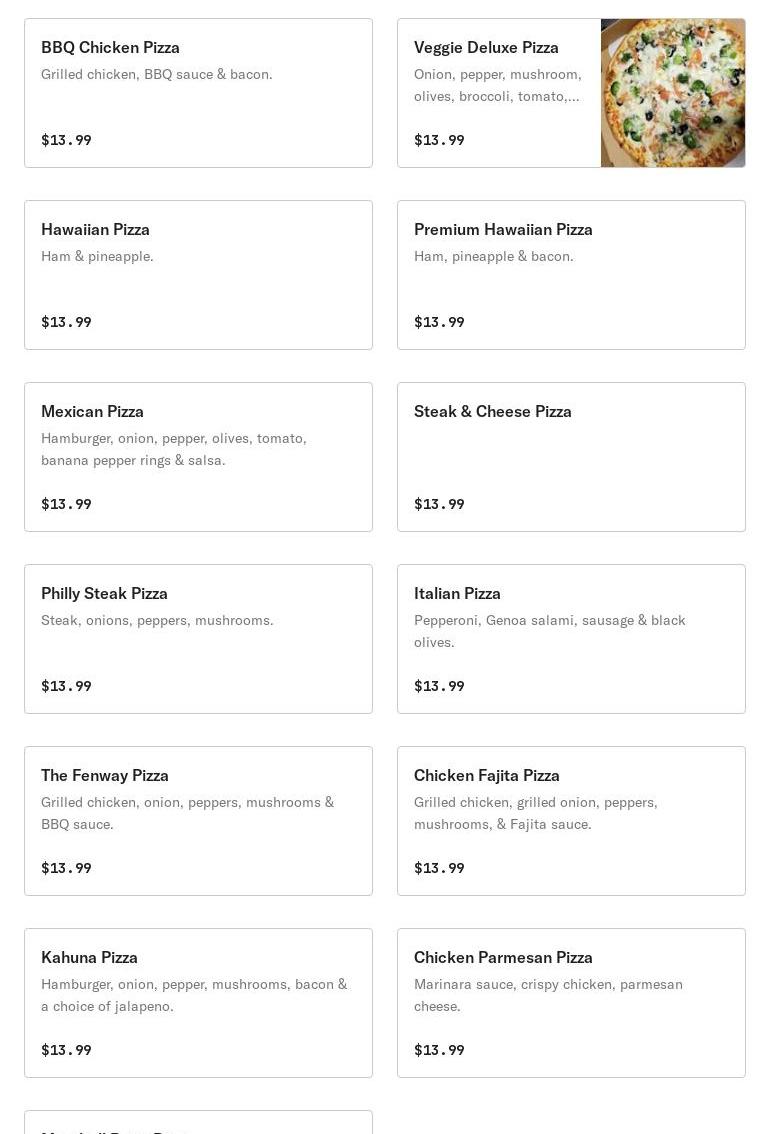Click the Chicken Parmesan Pizza $13.99 price
The height and width of the screenshot is (1134, 770).
click(439, 1050)
